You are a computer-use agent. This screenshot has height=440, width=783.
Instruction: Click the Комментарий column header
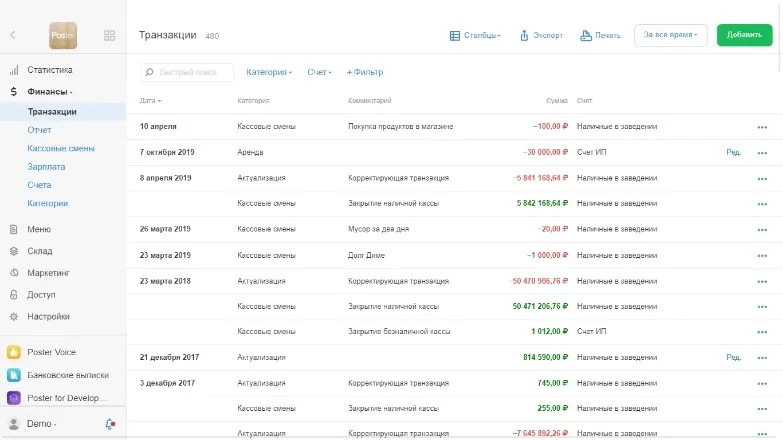370,100
